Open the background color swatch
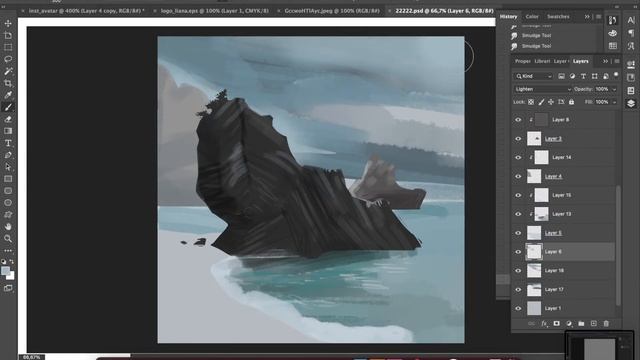Screen dimensions: 640x360 tap(11, 276)
